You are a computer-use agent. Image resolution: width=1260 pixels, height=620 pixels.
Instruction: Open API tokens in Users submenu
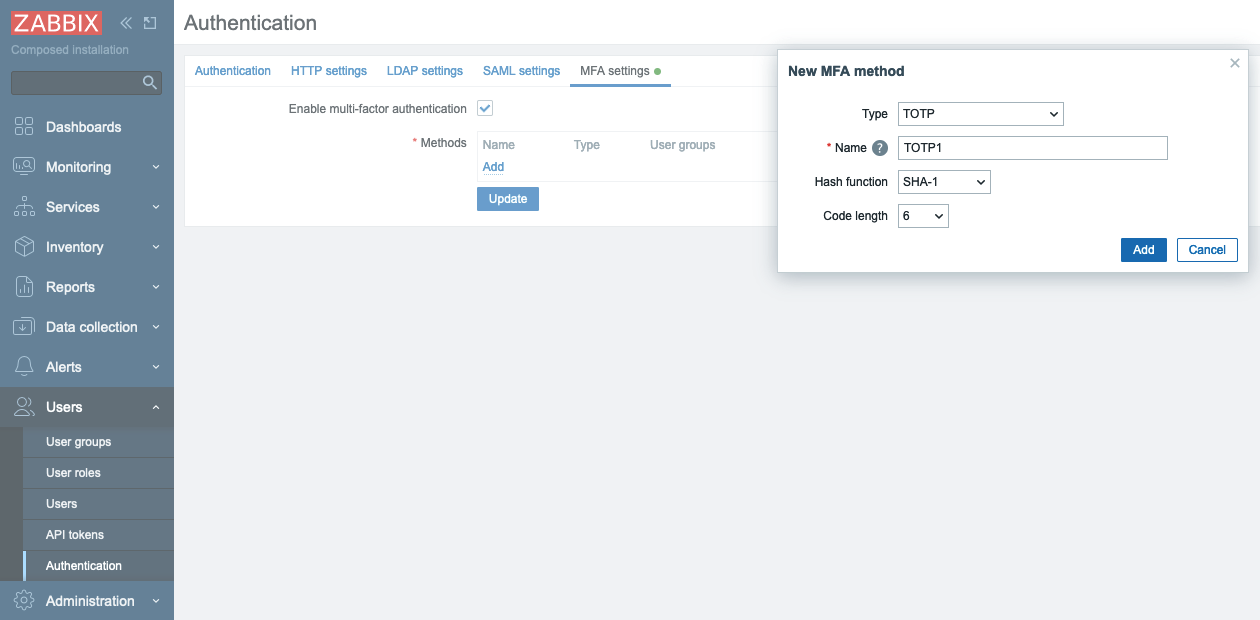coord(75,535)
